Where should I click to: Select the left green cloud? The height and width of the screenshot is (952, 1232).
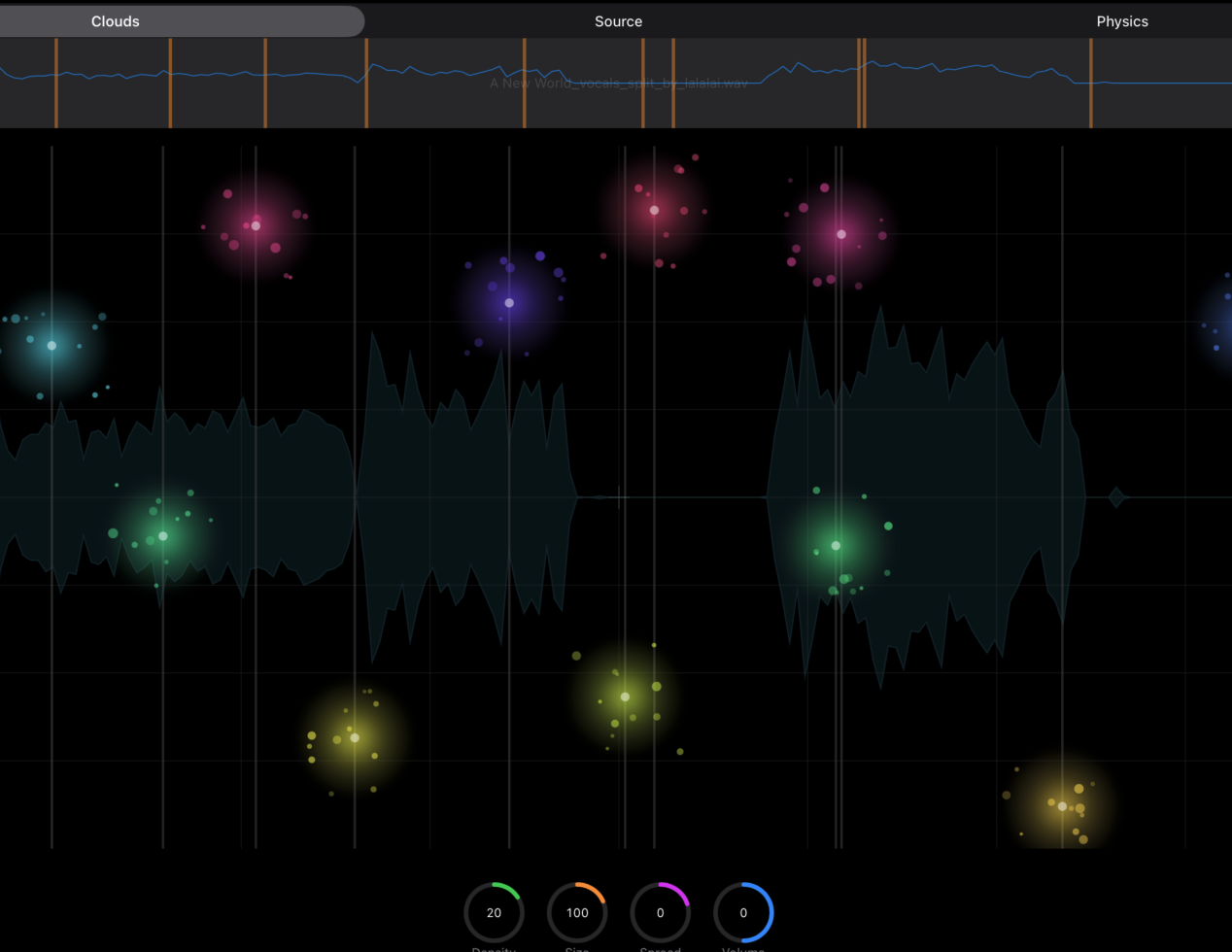pyautogui.click(x=163, y=536)
